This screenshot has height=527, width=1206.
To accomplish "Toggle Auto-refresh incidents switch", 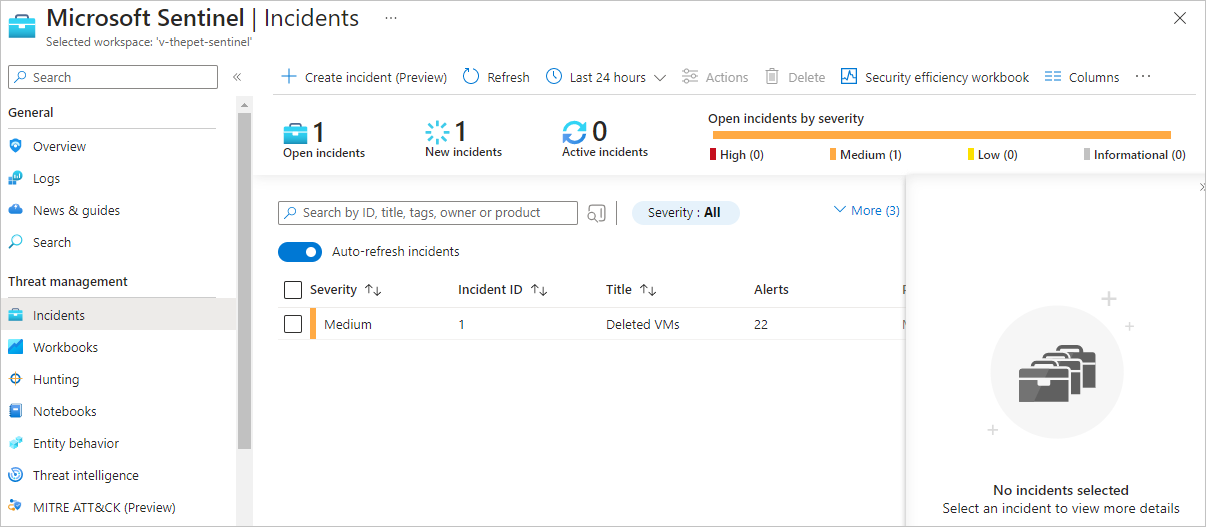I will click(x=300, y=252).
